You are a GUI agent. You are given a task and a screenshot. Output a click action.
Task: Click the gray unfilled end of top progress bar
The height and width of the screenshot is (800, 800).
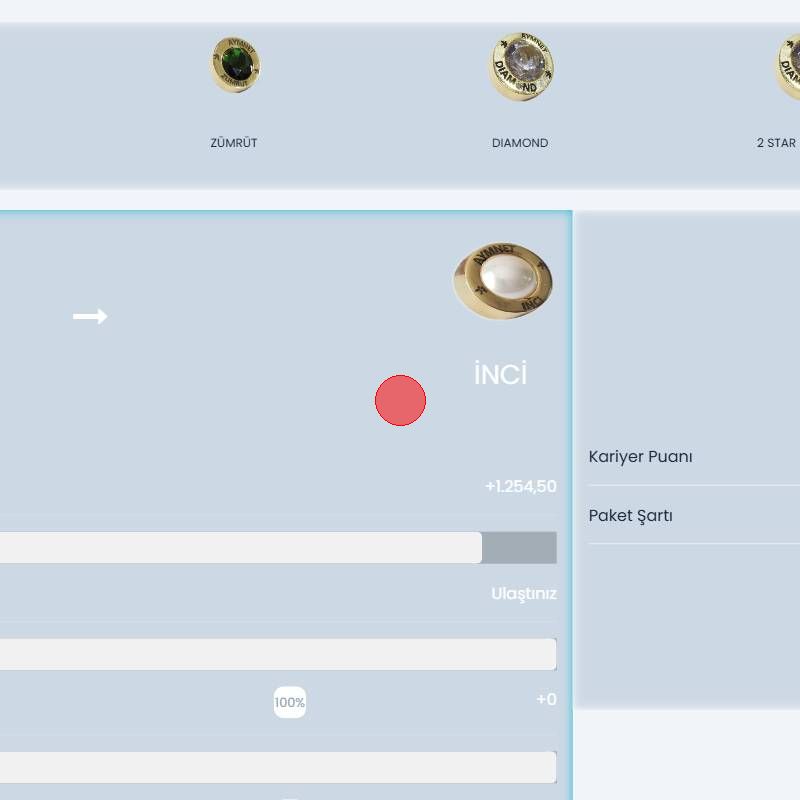coord(519,548)
